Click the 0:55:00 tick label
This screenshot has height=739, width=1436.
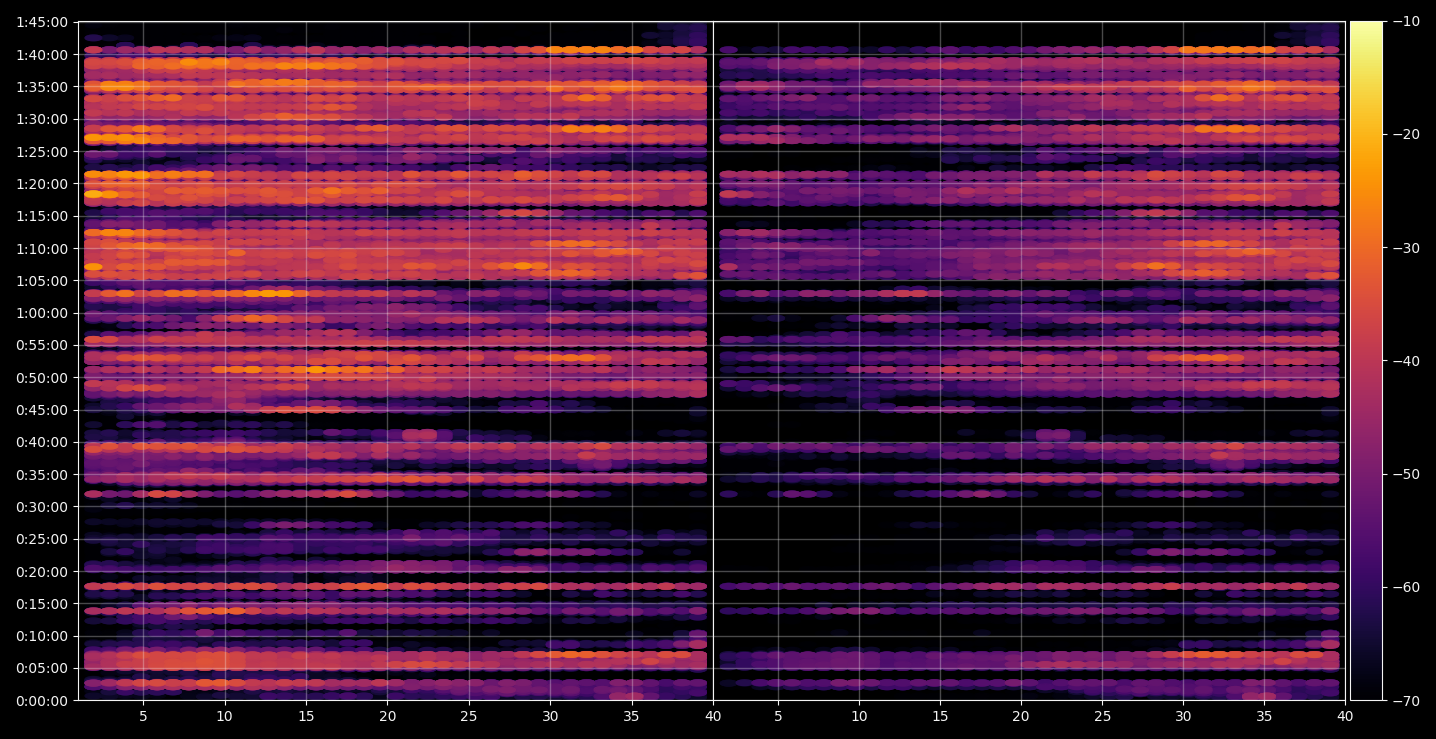(42, 345)
